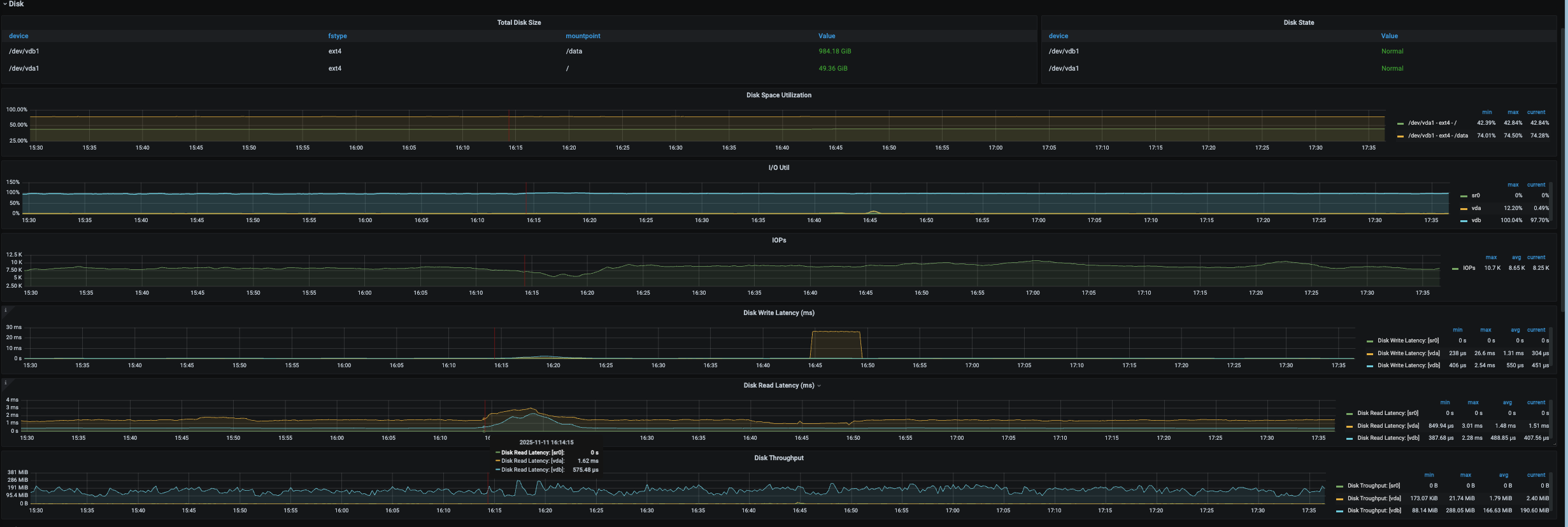Open the Disk Throughput panel title menu

(778, 458)
